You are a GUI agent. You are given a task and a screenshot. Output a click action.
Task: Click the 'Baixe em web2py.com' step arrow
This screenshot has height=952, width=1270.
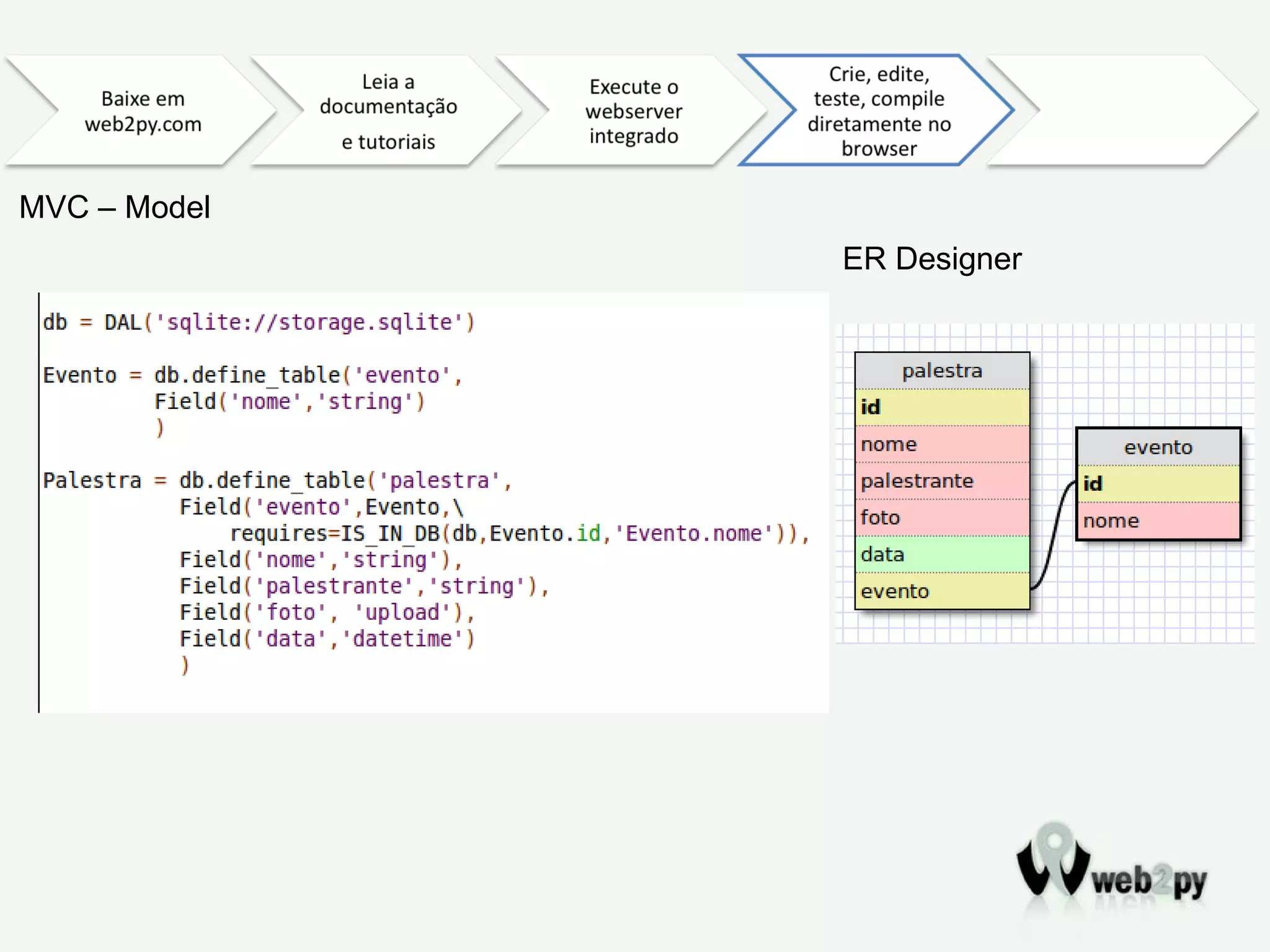(143, 110)
